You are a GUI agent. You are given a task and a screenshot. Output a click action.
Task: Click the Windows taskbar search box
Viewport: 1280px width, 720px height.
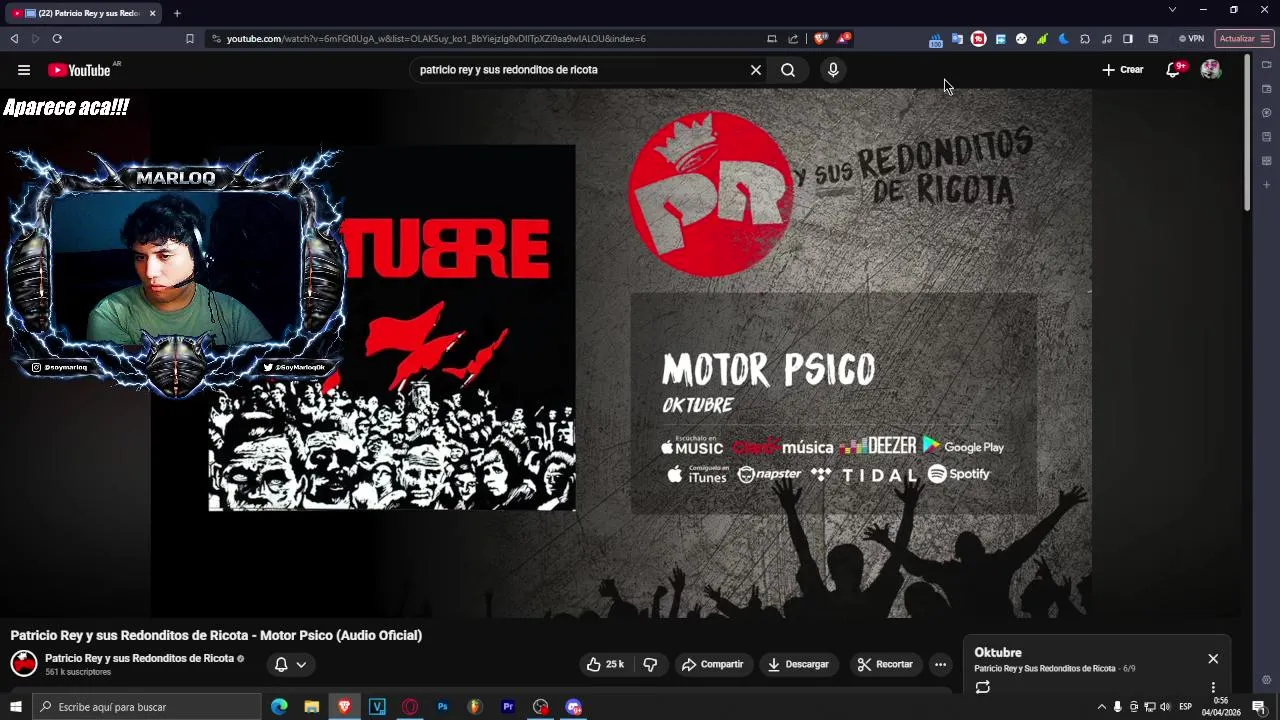[x=147, y=707]
